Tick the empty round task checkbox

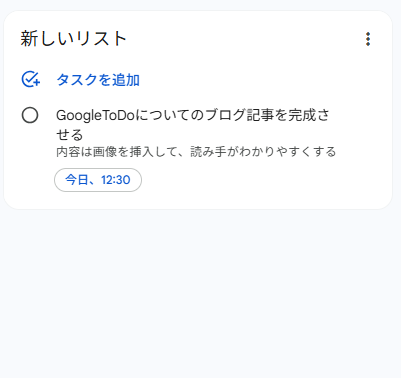pos(30,115)
